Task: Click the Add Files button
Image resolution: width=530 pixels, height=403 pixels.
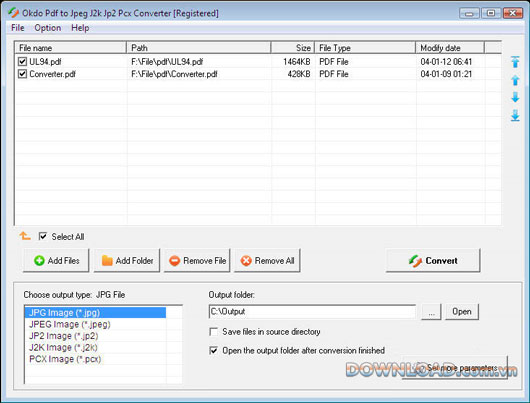Action: tap(56, 260)
